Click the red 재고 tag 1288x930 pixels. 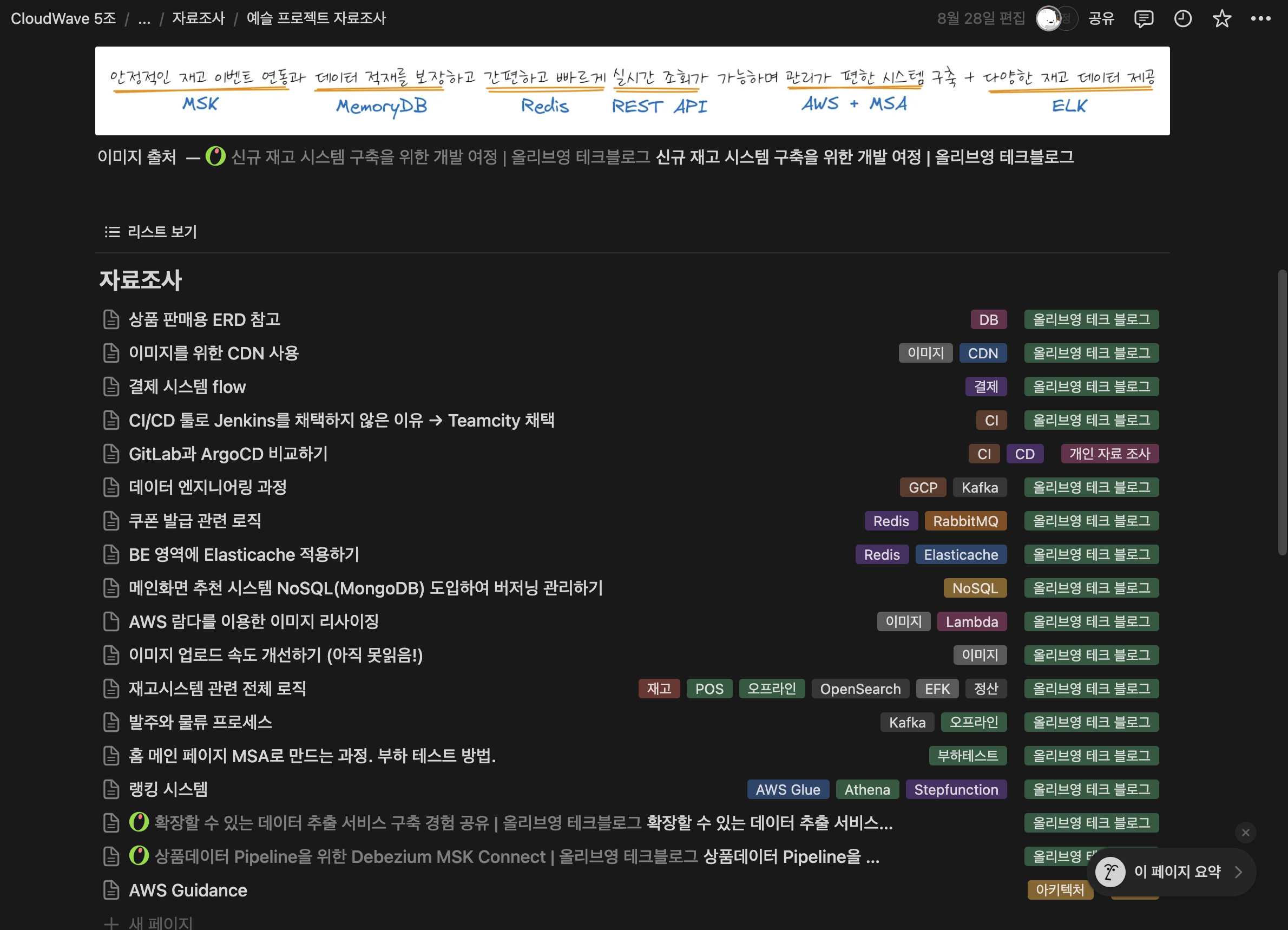click(x=659, y=689)
